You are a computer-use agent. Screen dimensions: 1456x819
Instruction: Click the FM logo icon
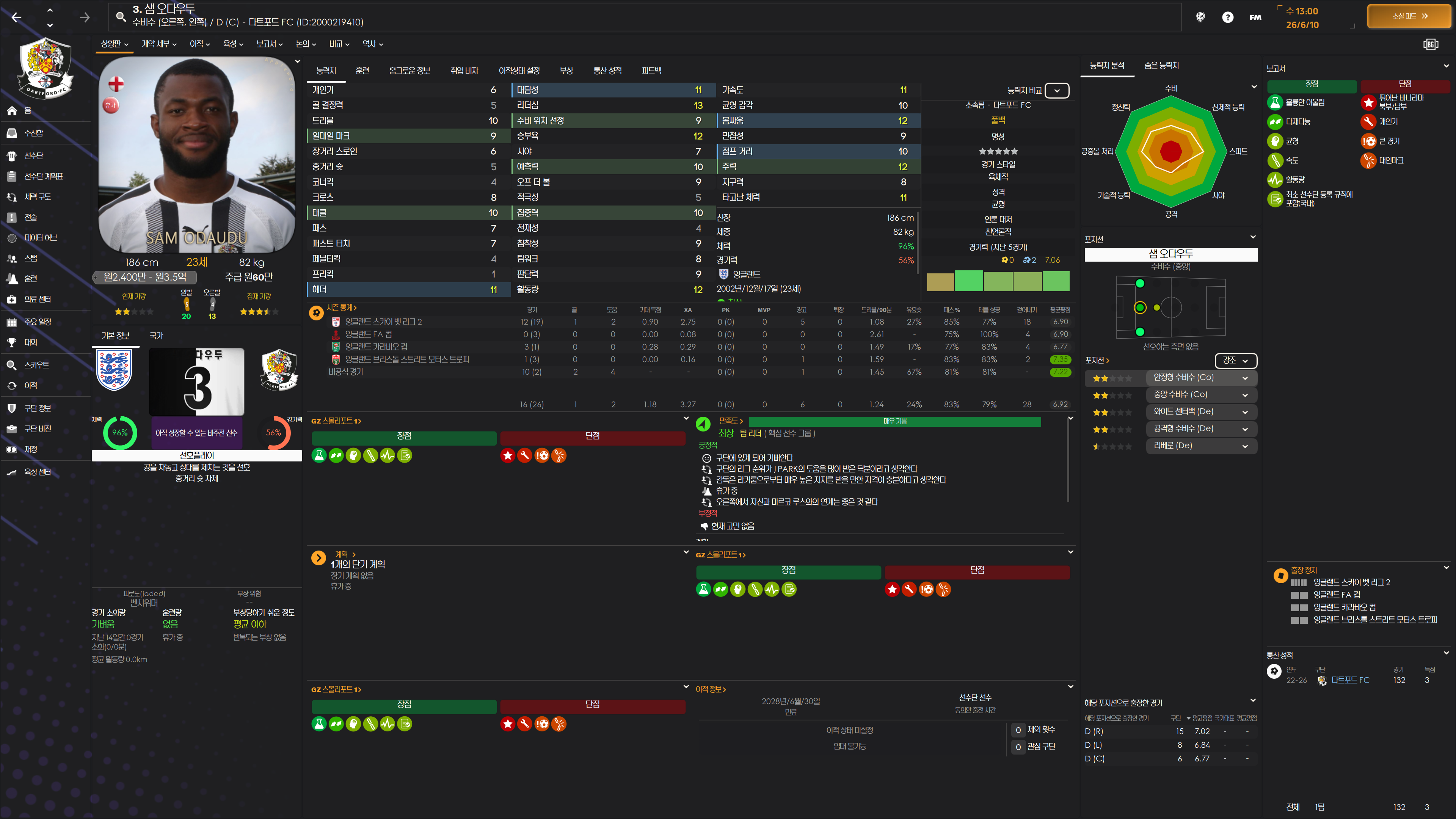(1255, 17)
